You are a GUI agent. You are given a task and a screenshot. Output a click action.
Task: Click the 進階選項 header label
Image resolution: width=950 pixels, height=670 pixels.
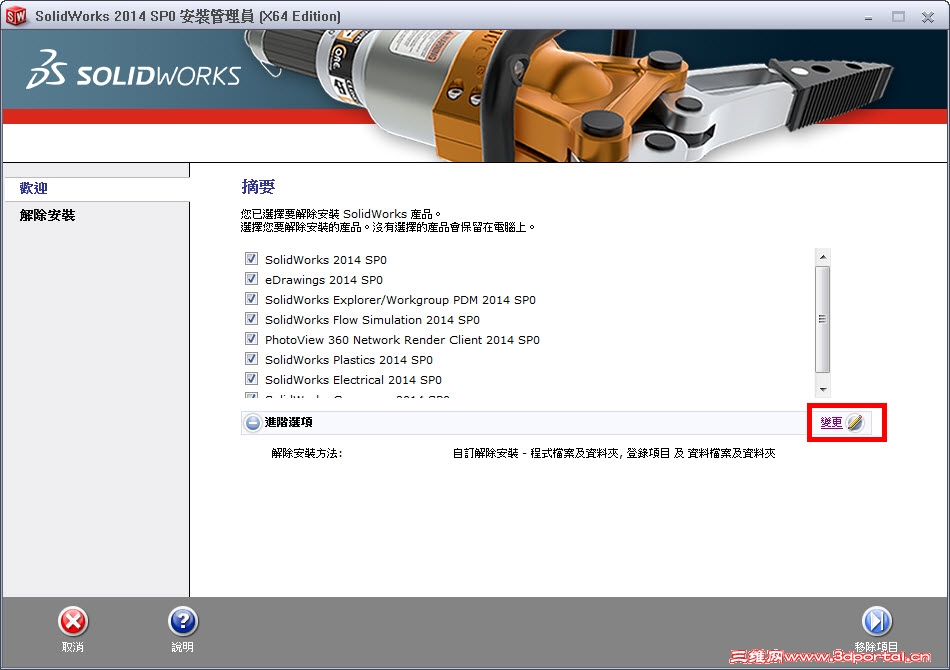[288, 422]
